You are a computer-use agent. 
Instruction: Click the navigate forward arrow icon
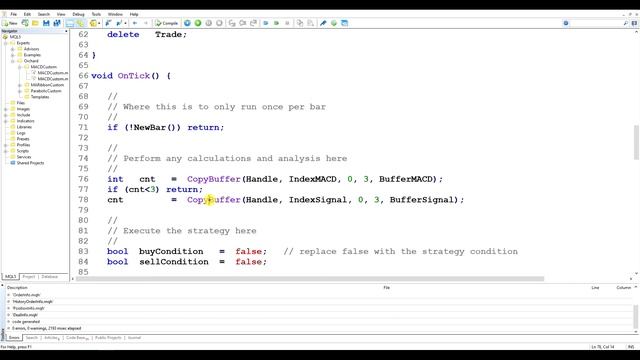coord(145,23)
